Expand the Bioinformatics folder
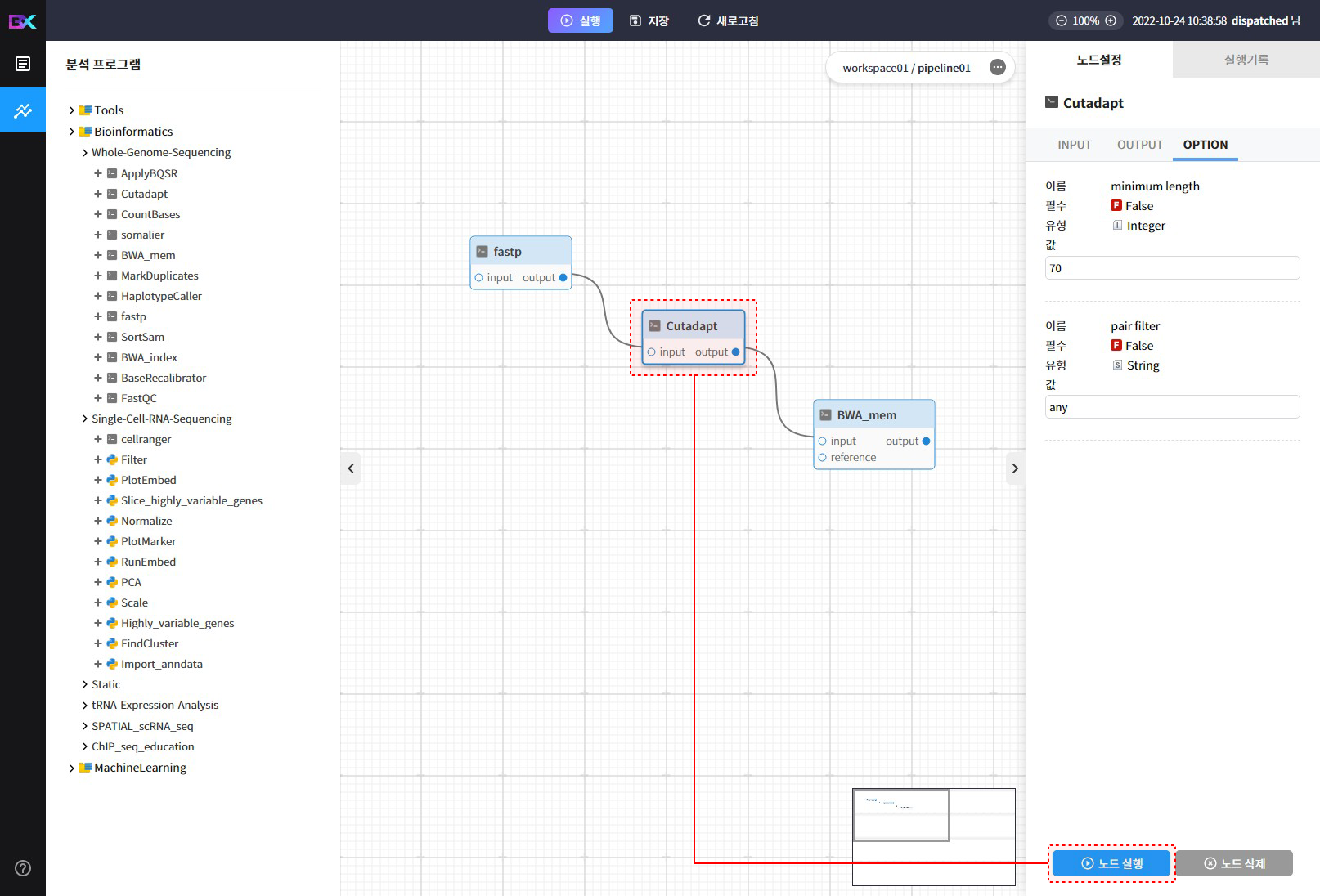This screenshot has width=1320, height=896. click(72, 132)
